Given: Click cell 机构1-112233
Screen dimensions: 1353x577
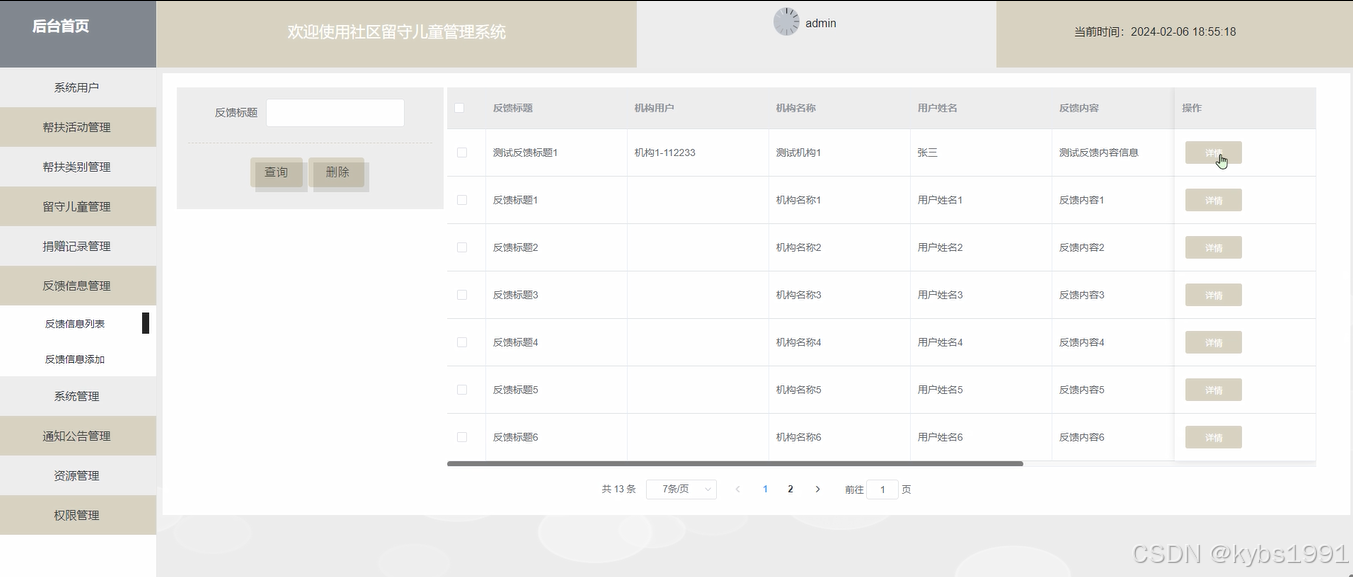Looking at the screenshot, I should click(x=665, y=153).
